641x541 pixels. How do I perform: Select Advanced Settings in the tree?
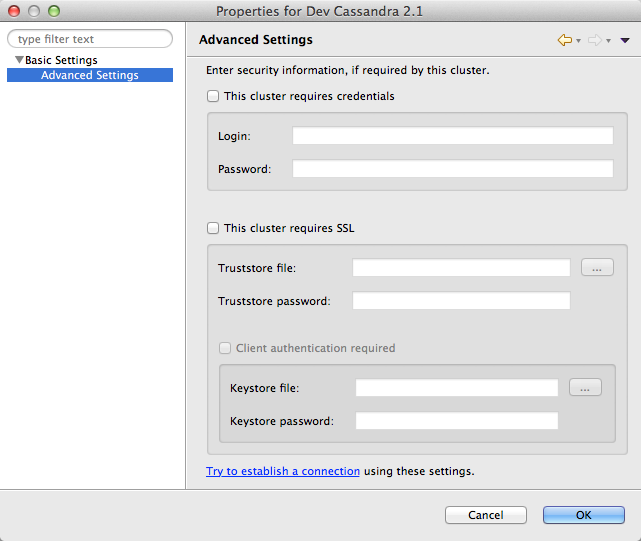[90, 75]
